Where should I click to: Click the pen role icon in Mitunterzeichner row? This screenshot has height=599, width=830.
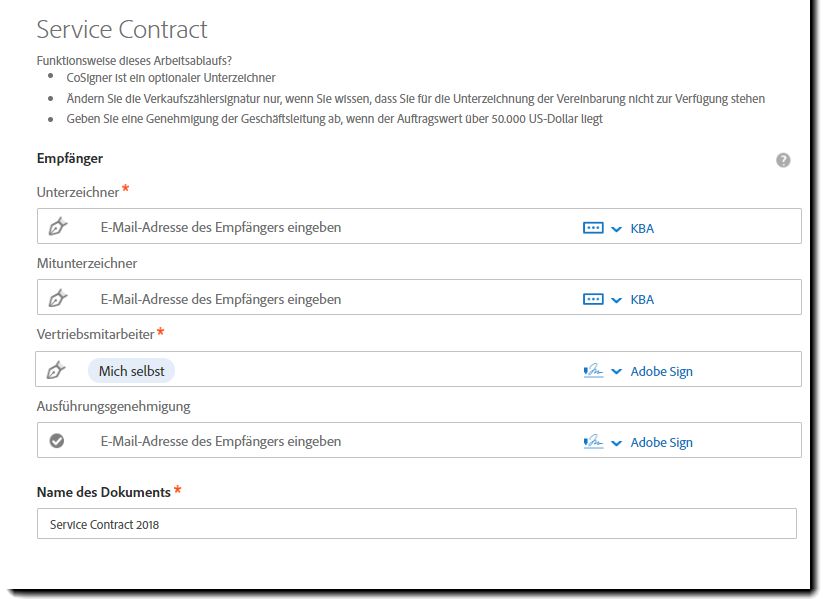coord(58,298)
